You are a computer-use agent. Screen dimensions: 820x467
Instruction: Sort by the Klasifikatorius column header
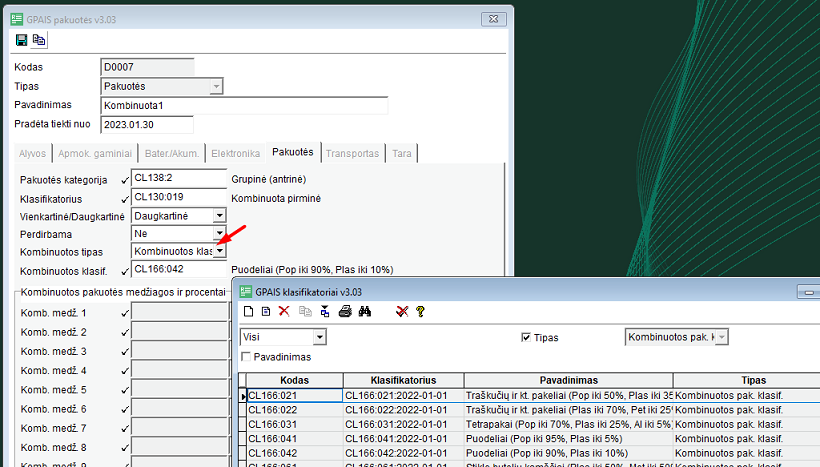click(403, 380)
